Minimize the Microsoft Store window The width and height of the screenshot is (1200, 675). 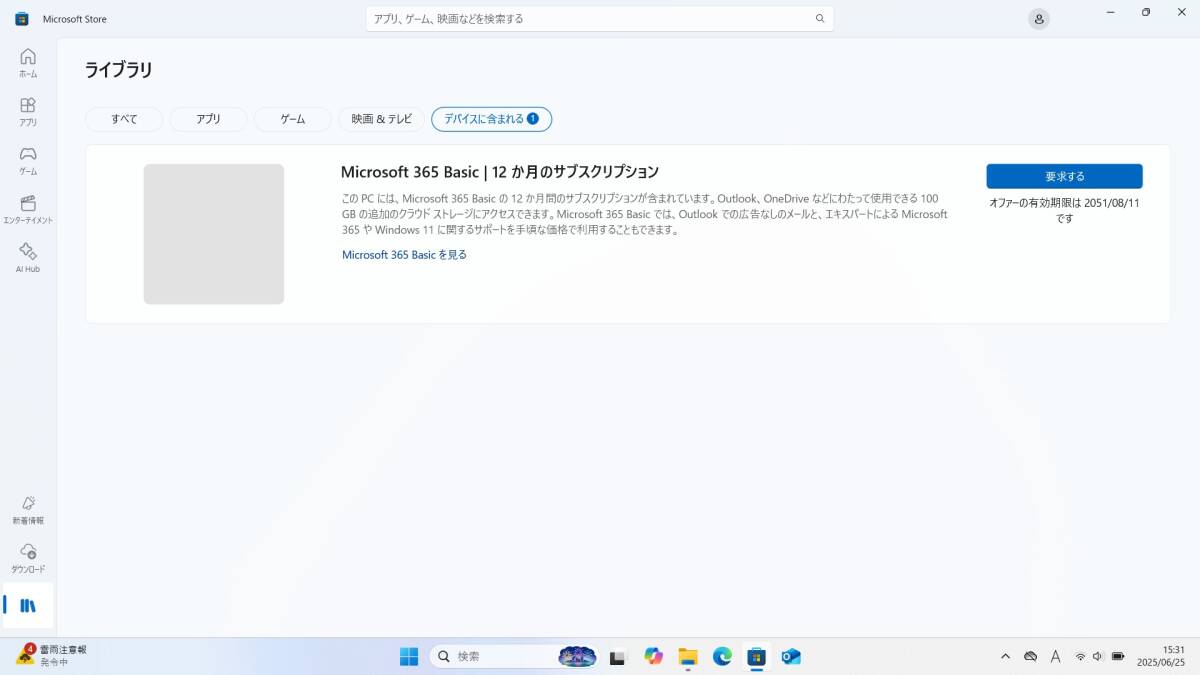tap(1111, 12)
